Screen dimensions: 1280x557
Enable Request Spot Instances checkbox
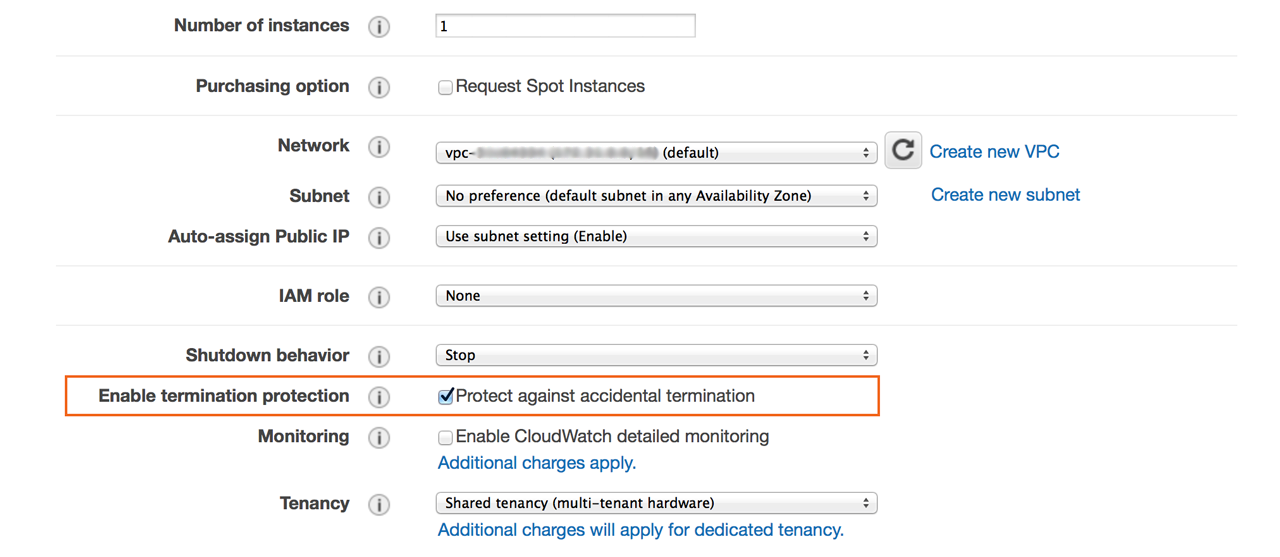pos(445,88)
